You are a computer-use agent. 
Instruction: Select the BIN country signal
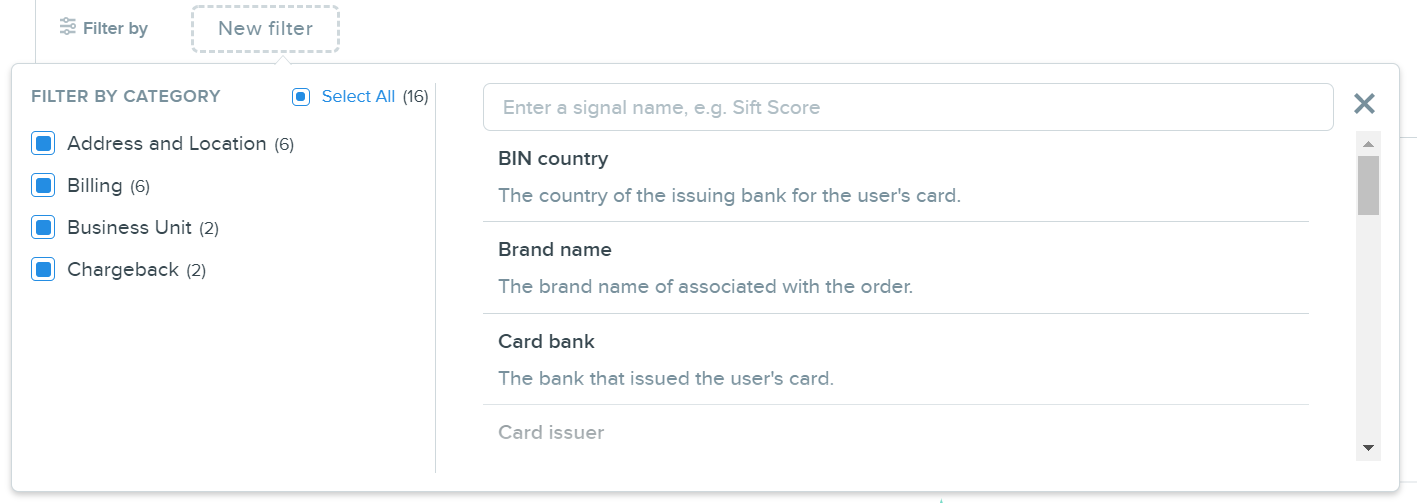click(x=896, y=177)
